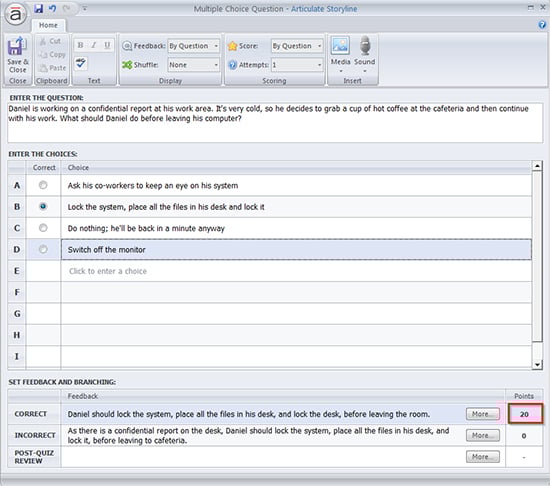Click the Attempts icon

click(232, 65)
